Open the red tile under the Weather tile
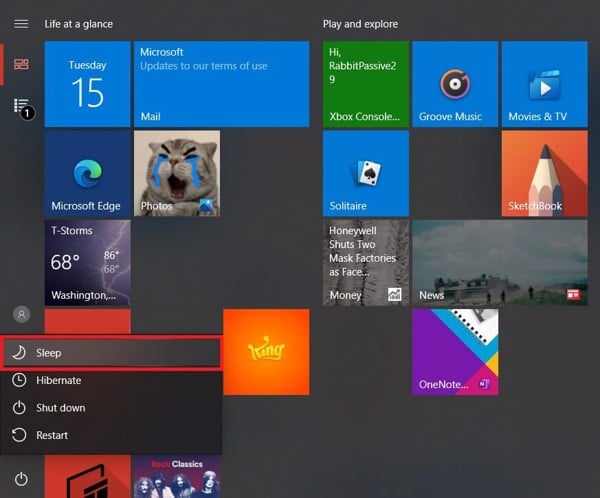Image resolution: width=600 pixels, height=498 pixels. point(87,322)
